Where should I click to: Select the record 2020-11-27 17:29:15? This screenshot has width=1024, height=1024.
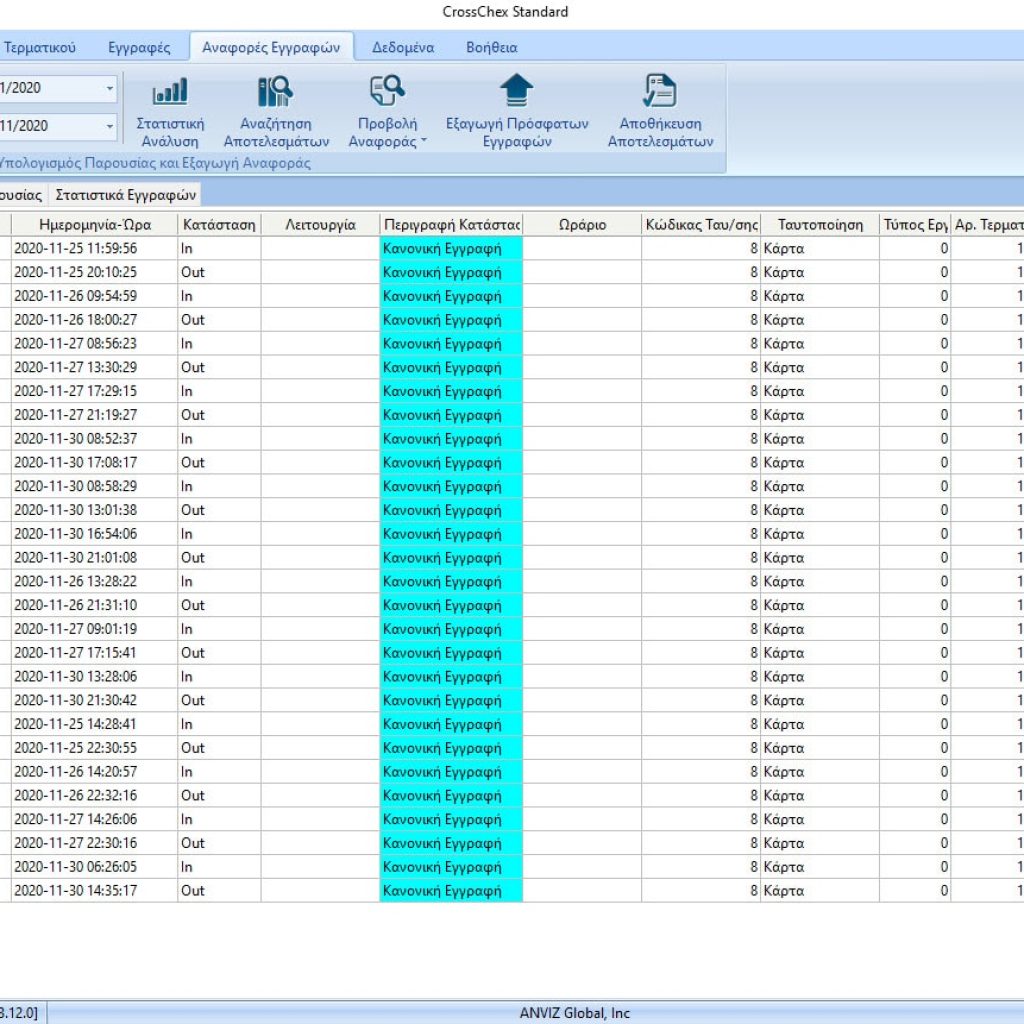tap(512, 391)
